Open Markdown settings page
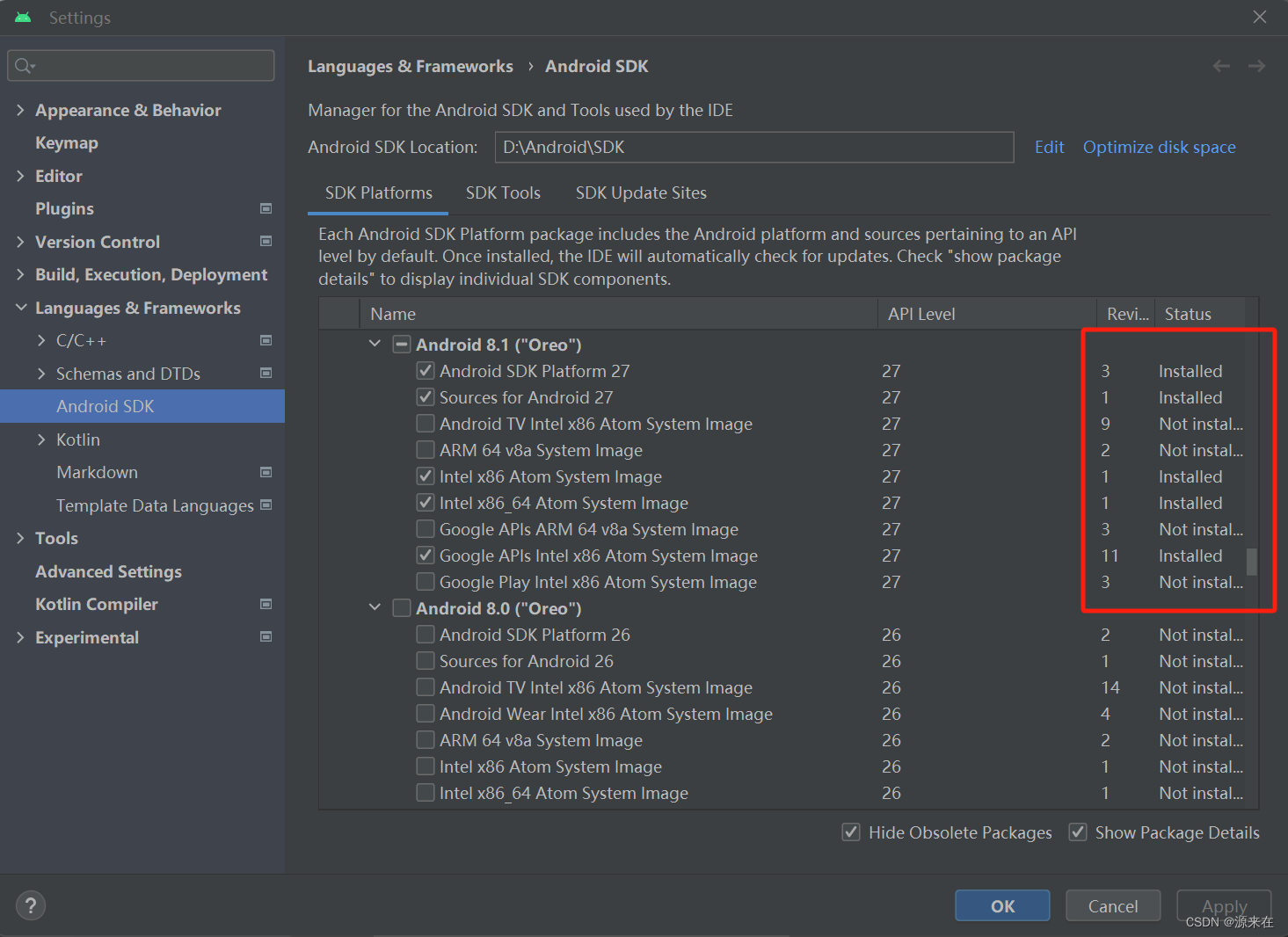 click(97, 472)
